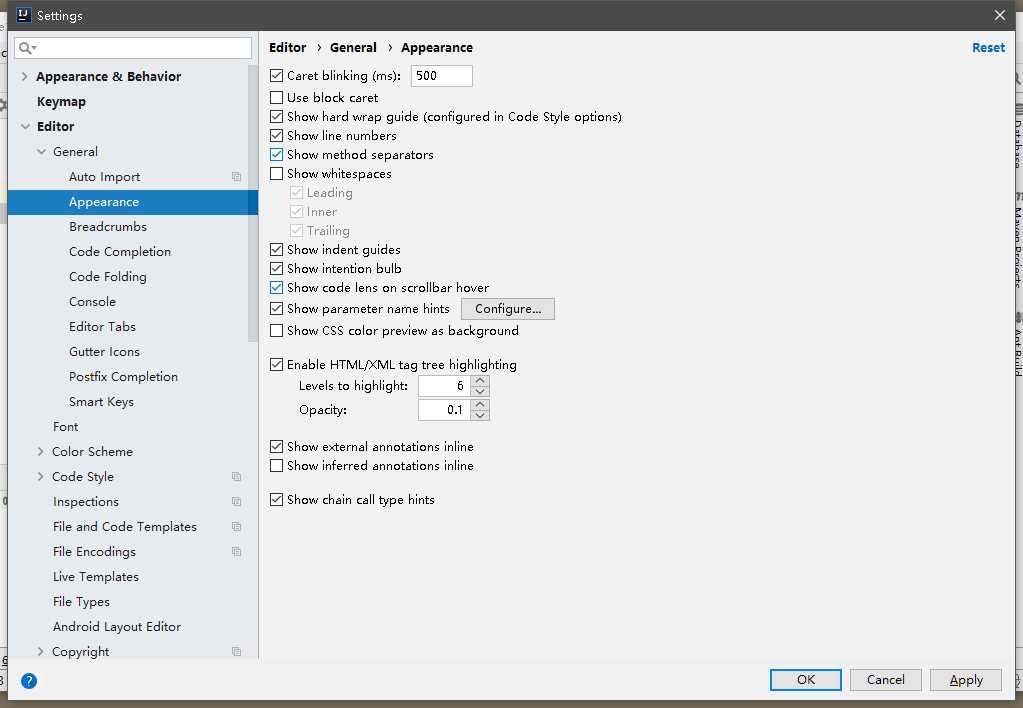Toggle Show method separators
This screenshot has width=1023, height=708.
click(277, 155)
